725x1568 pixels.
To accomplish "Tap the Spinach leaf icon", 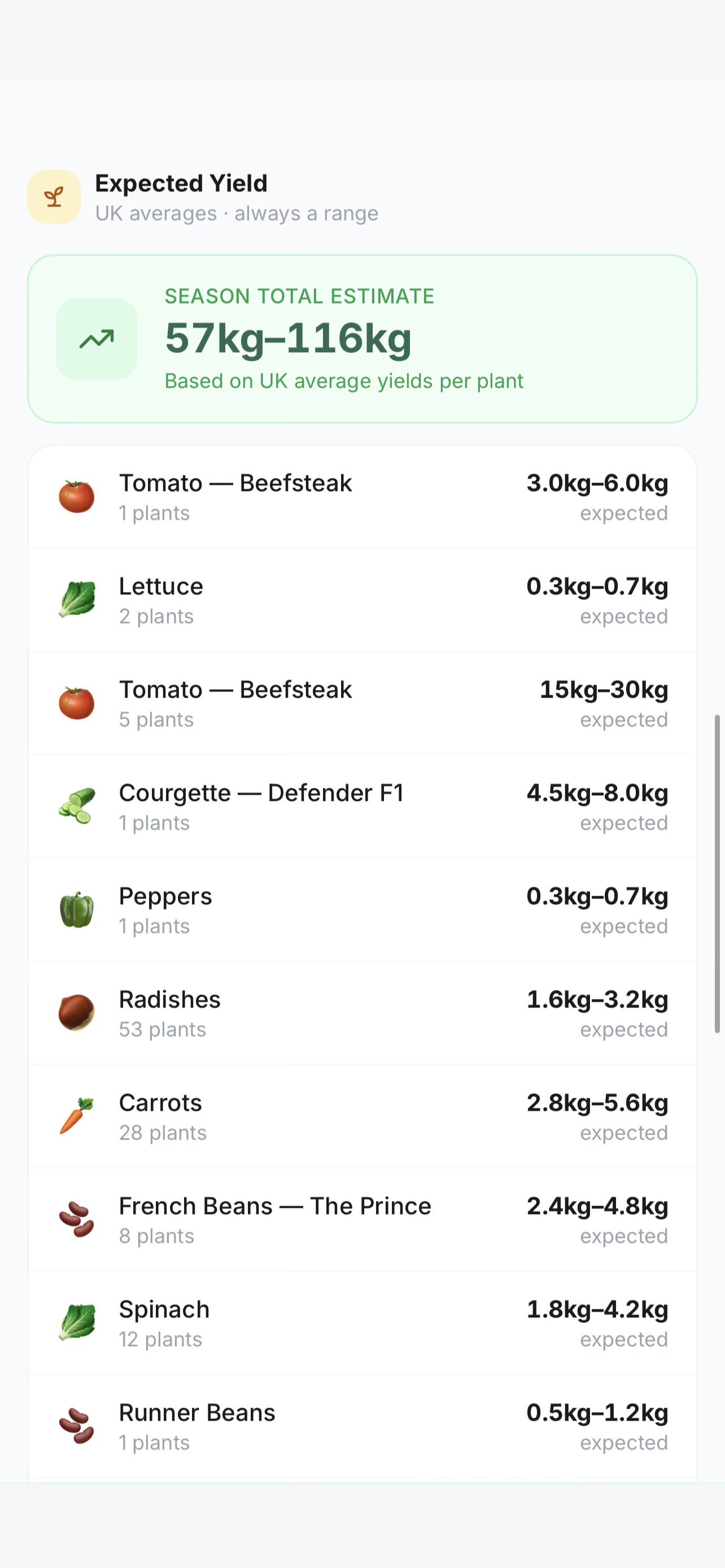I will click(77, 1322).
